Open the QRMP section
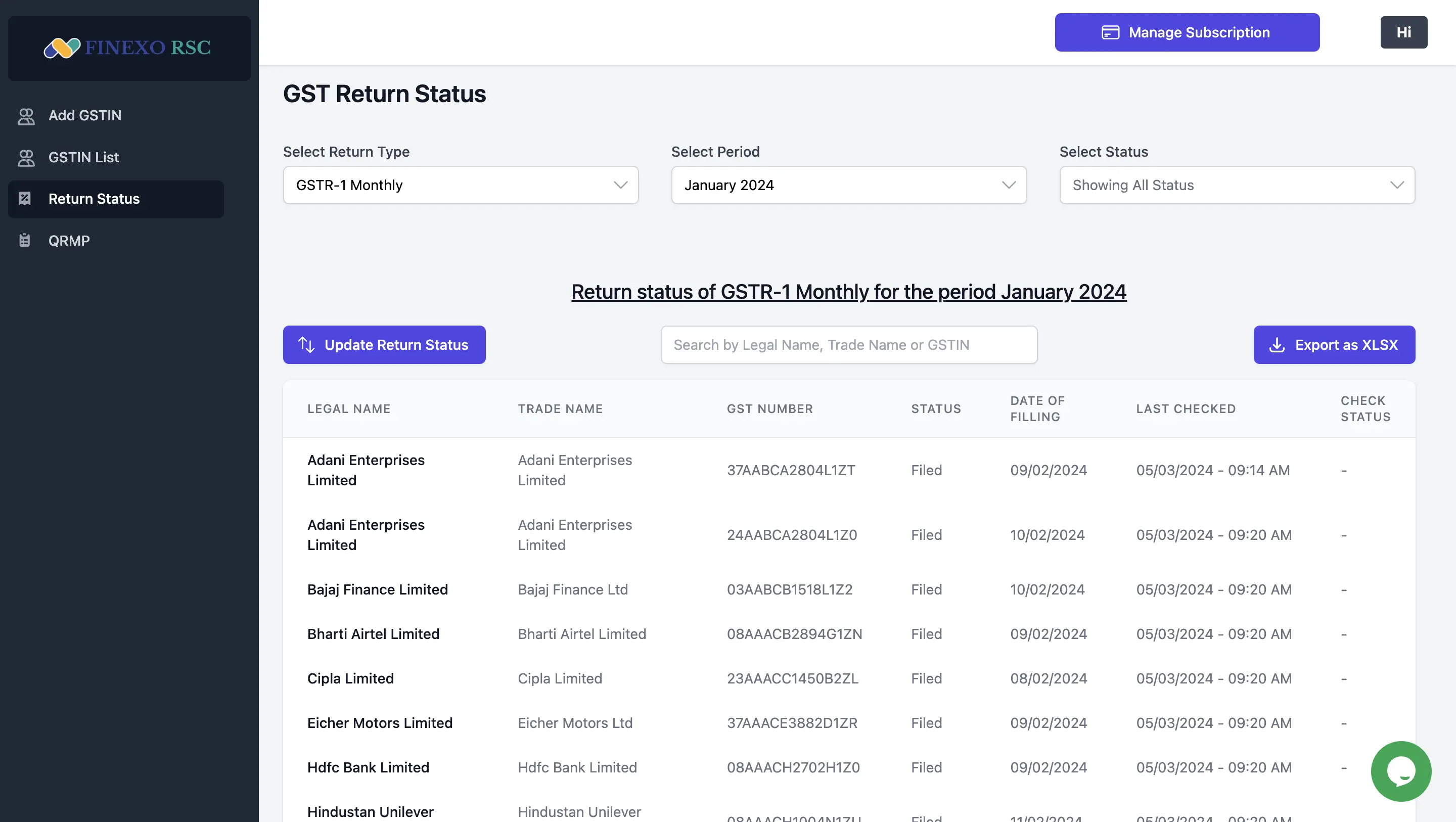The width and height of the screenshot is (1456, 822). click(69, 241)
